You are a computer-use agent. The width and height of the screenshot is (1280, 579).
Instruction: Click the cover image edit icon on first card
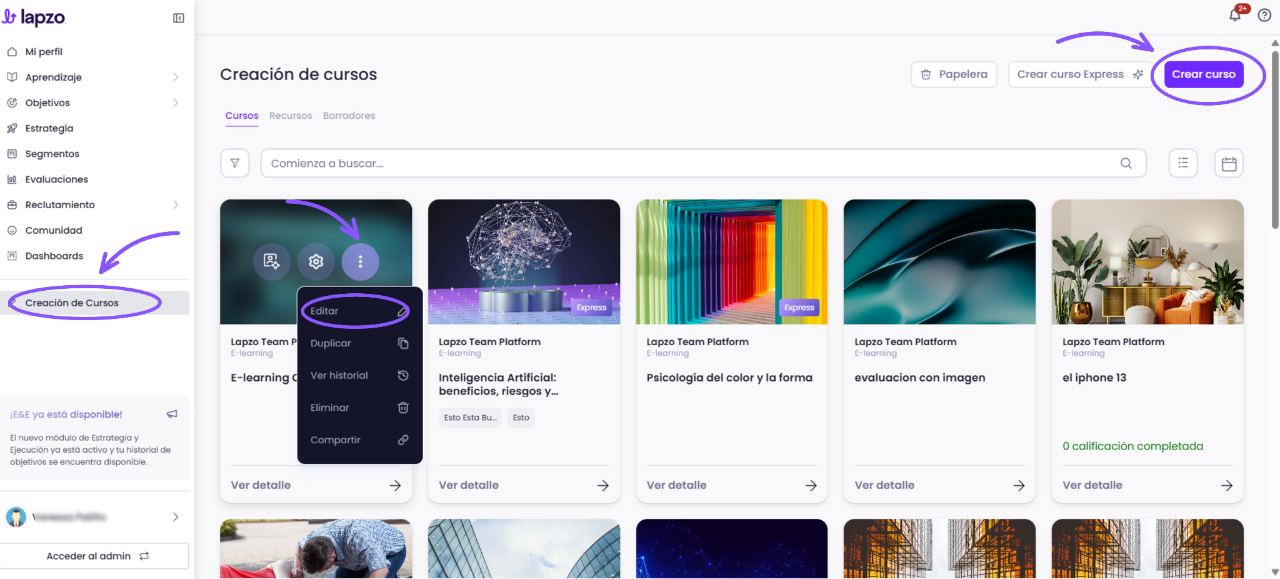pyautogui.click(x=272, y=261)
